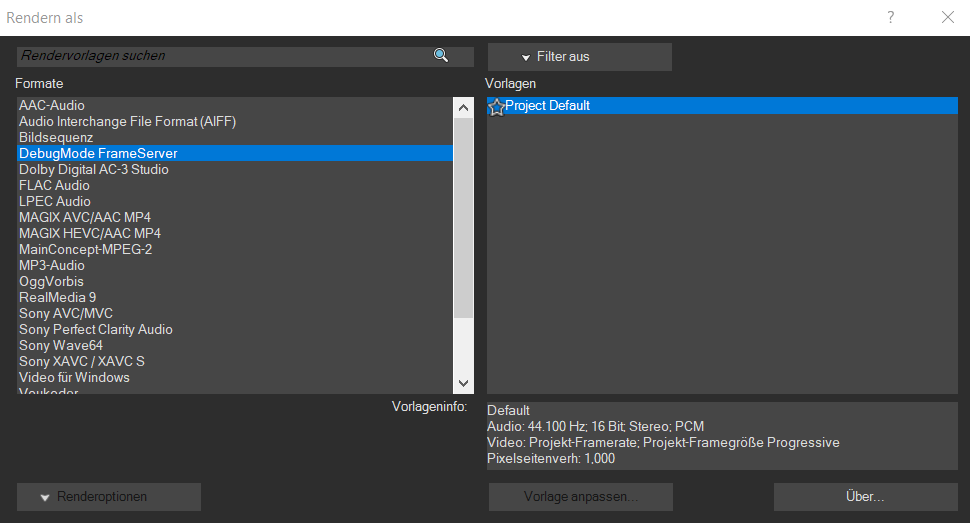Select the Project Default template
970x523 pixels.
(548, 105)
